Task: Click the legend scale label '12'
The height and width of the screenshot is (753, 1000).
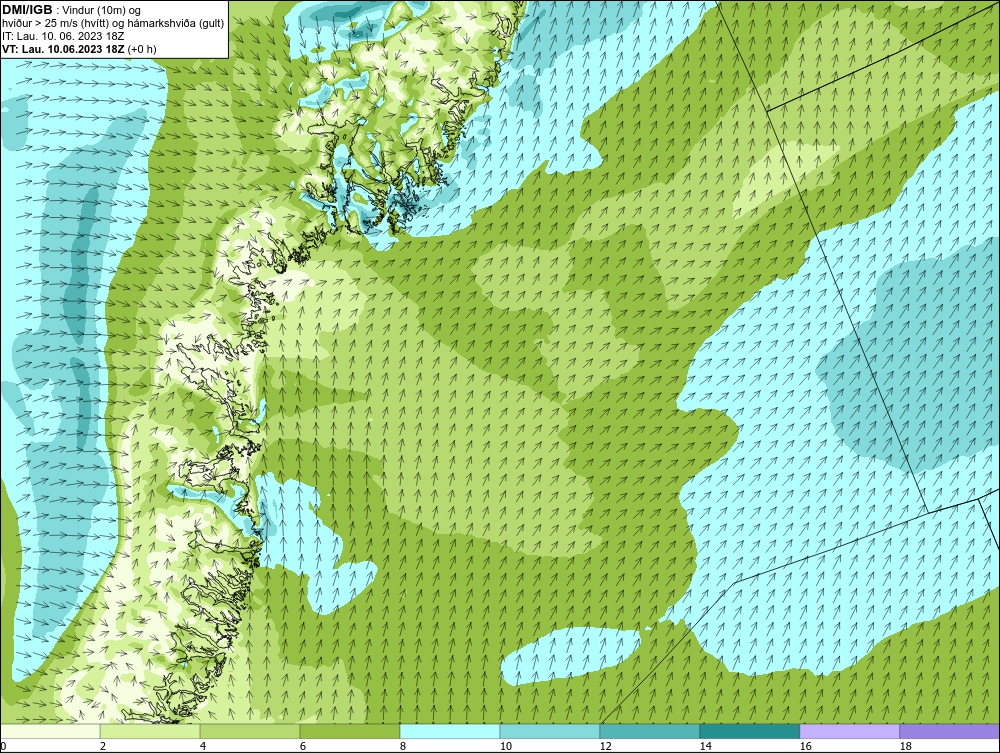Action: click(605, 746)
